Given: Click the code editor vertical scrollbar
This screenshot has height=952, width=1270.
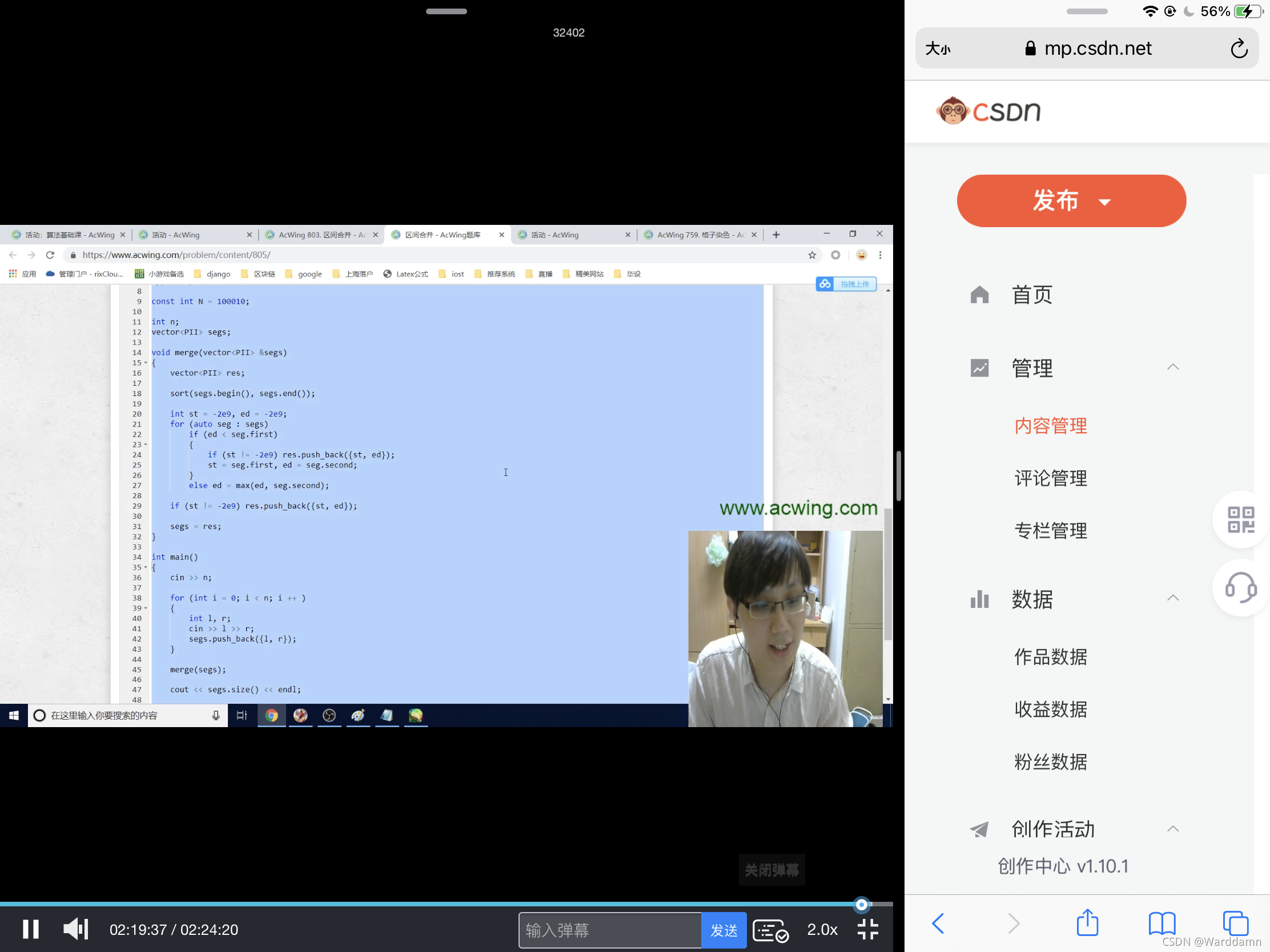Looking at the screenshot, I should click(888, 574).
